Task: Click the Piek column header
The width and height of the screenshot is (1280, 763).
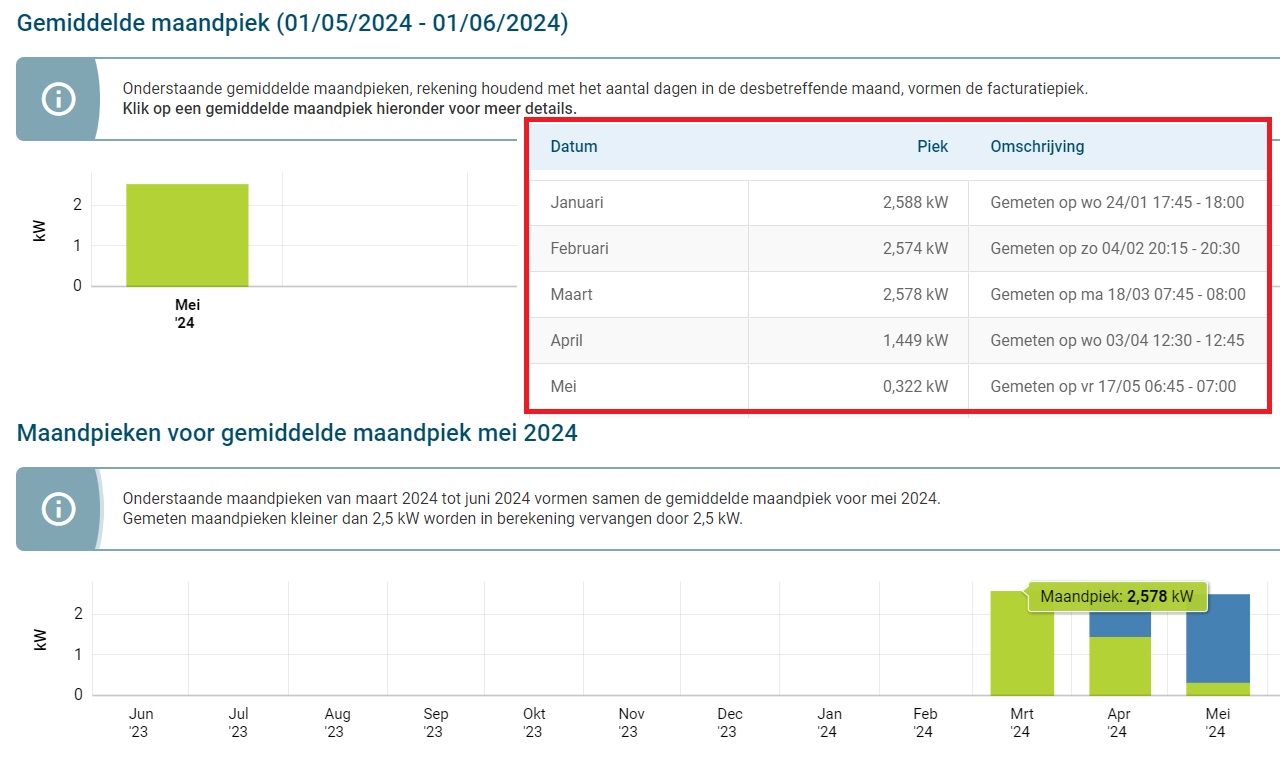Action: coord(932,146)
